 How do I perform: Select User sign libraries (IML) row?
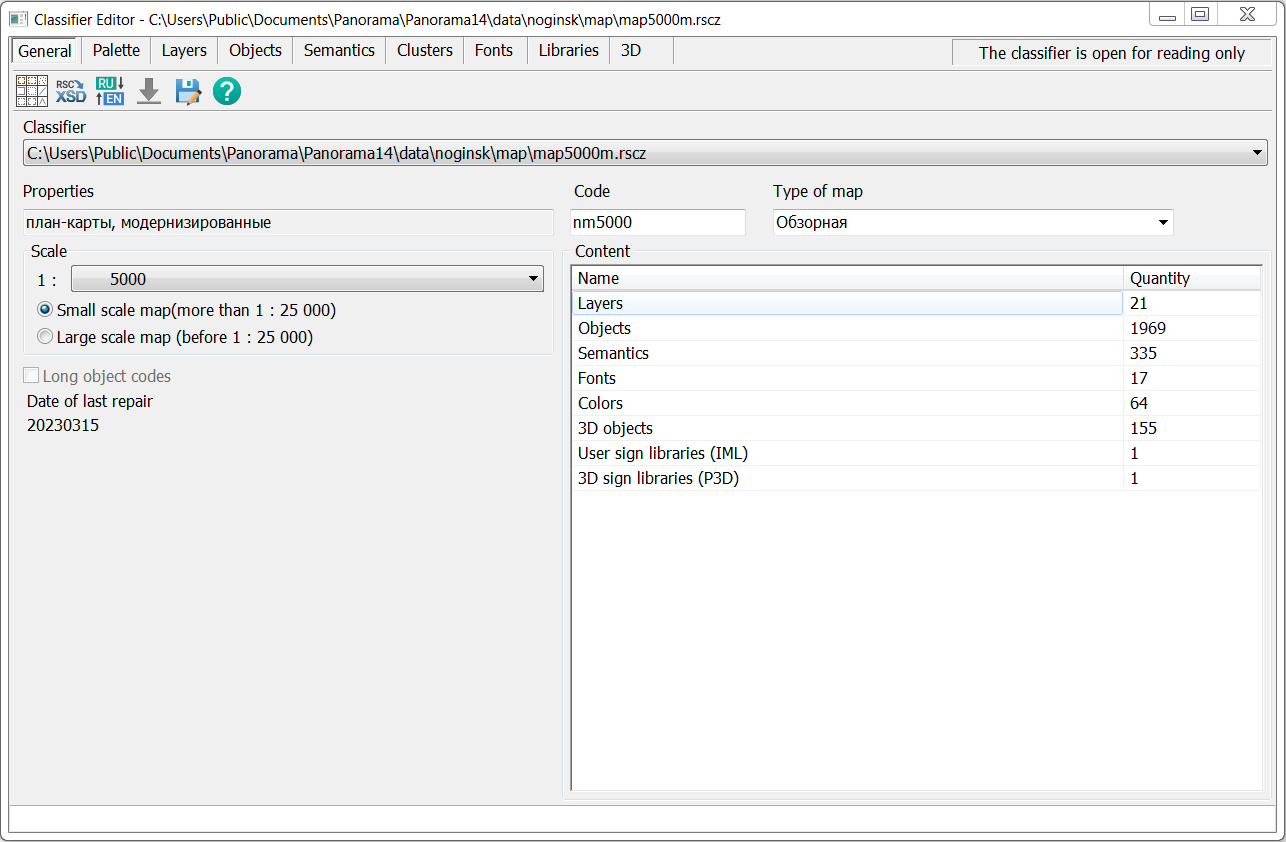(x=916, y=453)
